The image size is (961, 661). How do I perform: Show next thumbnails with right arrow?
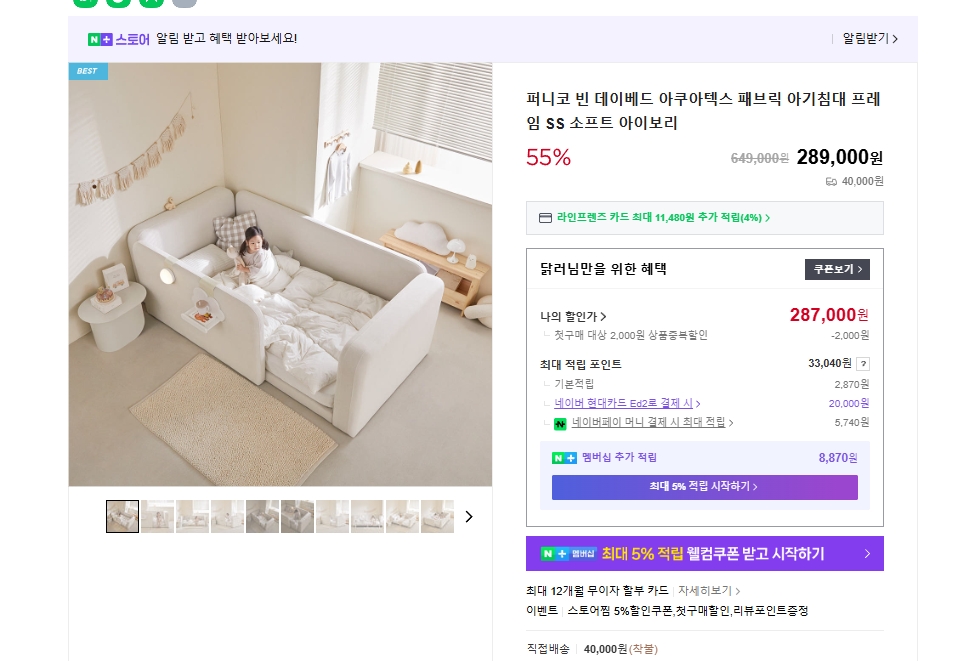point(469,516)
